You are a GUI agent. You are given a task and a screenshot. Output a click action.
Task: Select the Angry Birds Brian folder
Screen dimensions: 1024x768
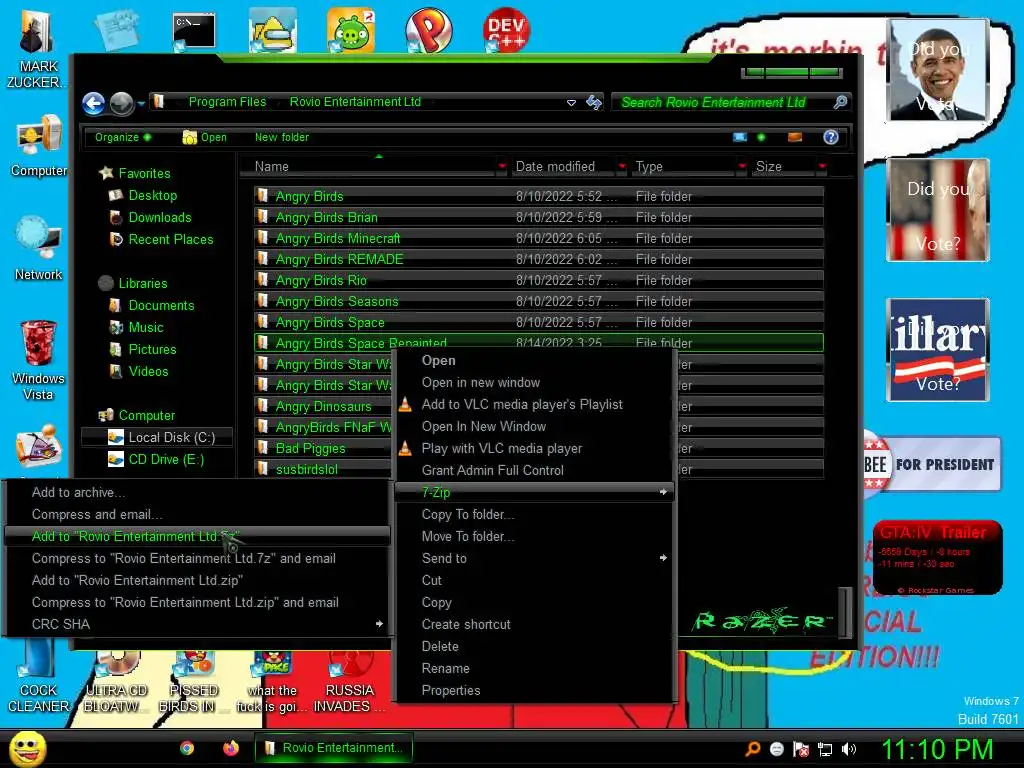538,217
